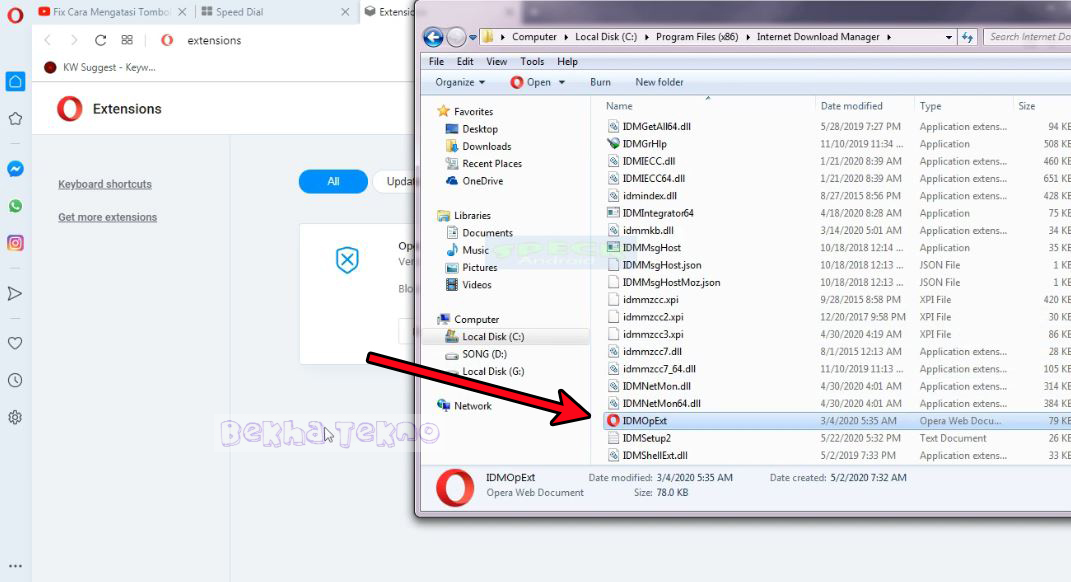The height and width of the screenshot is (582, 1071).
Task: Click the ad blocker shield extension icon
Action: (347, 260)
